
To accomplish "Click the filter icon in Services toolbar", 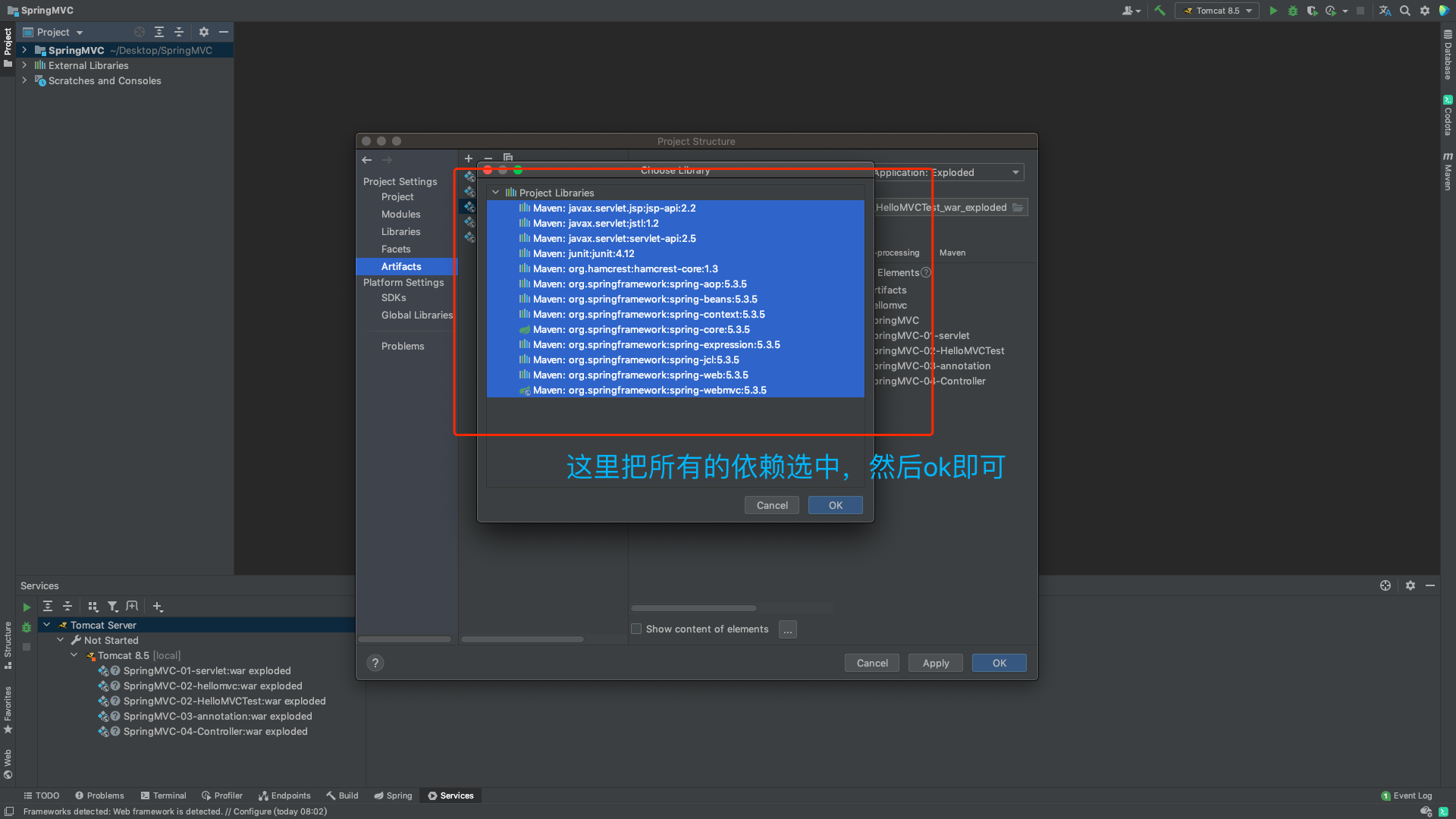I will [112, 607].
